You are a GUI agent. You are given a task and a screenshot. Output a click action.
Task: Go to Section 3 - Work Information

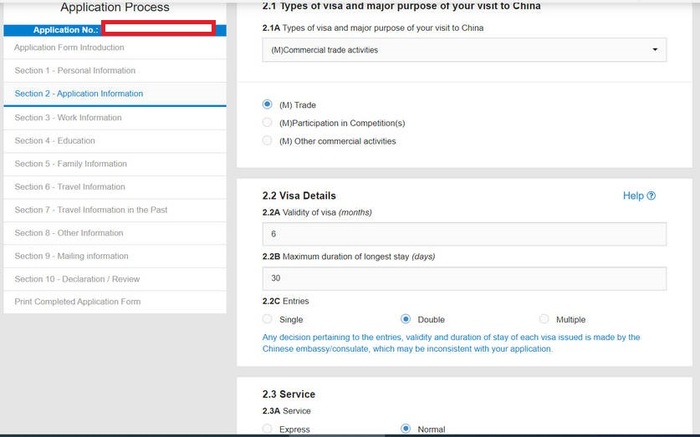(x=115, y=118)
